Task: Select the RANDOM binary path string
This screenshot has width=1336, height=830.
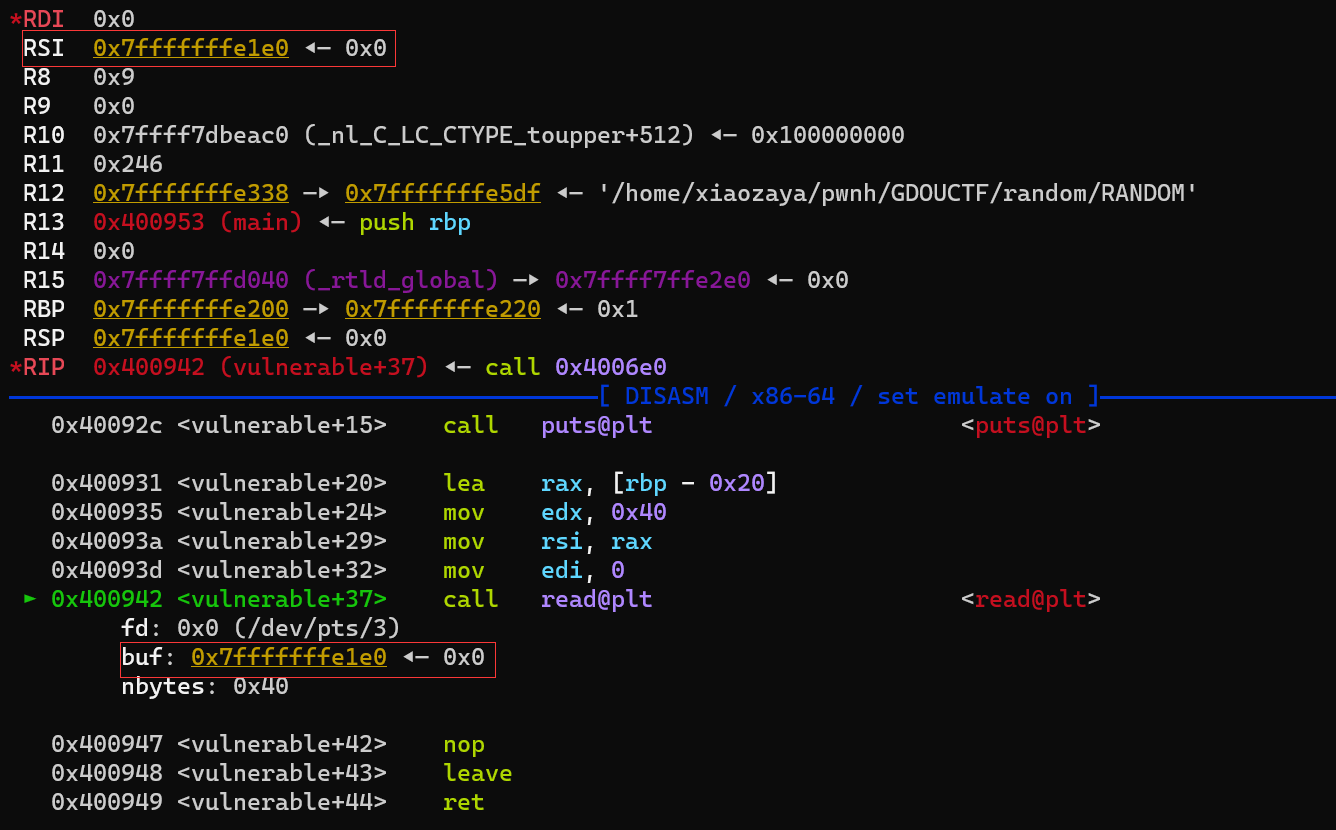Action: pyautogui.click(x=898, y=193)
